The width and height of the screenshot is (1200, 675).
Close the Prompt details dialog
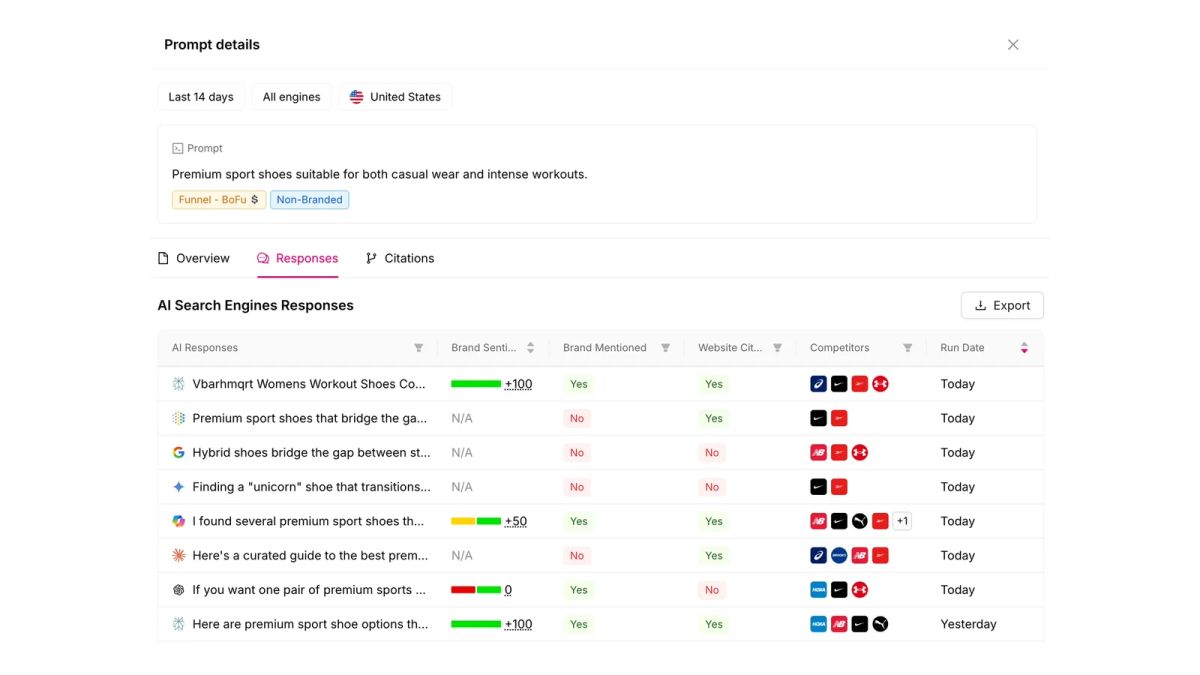1013,45
